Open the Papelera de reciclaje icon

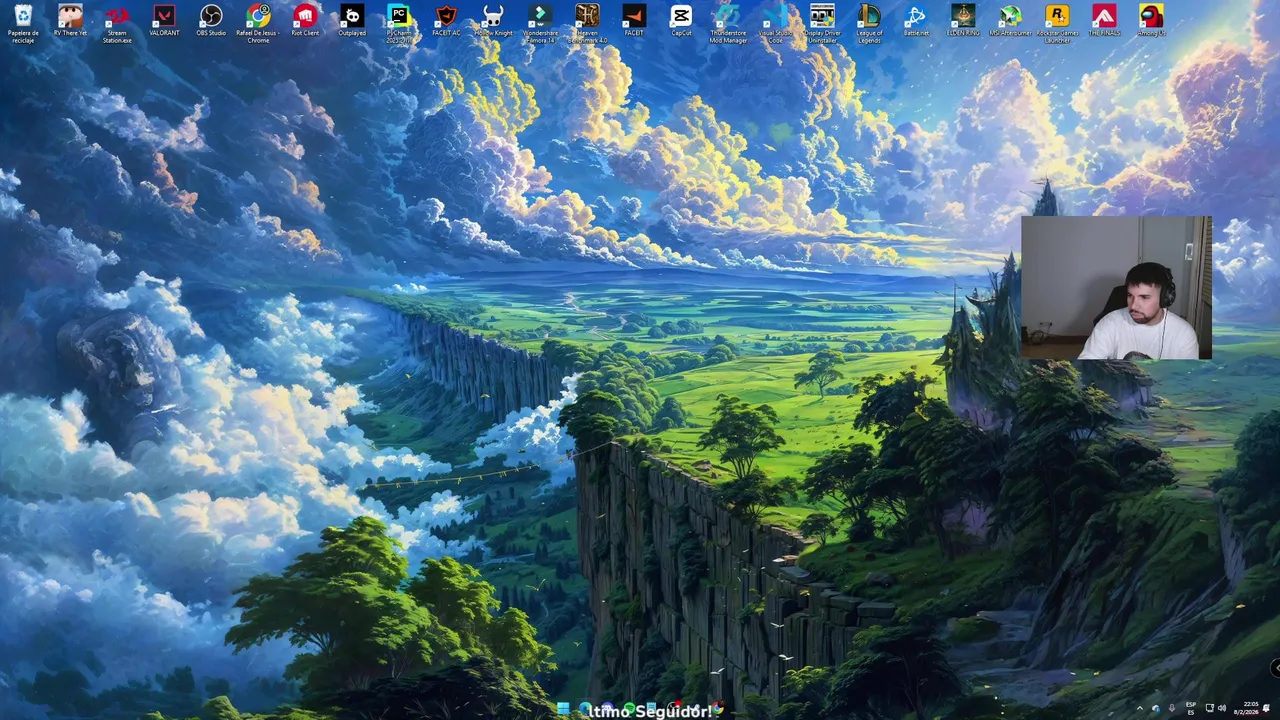(x=23, y=22)
